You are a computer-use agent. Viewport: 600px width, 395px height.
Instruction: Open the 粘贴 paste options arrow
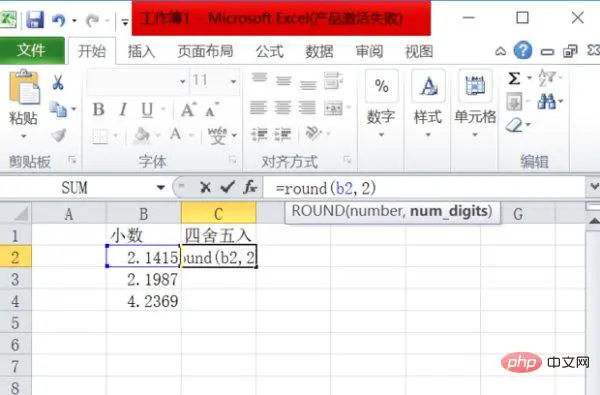coord(24,136)
